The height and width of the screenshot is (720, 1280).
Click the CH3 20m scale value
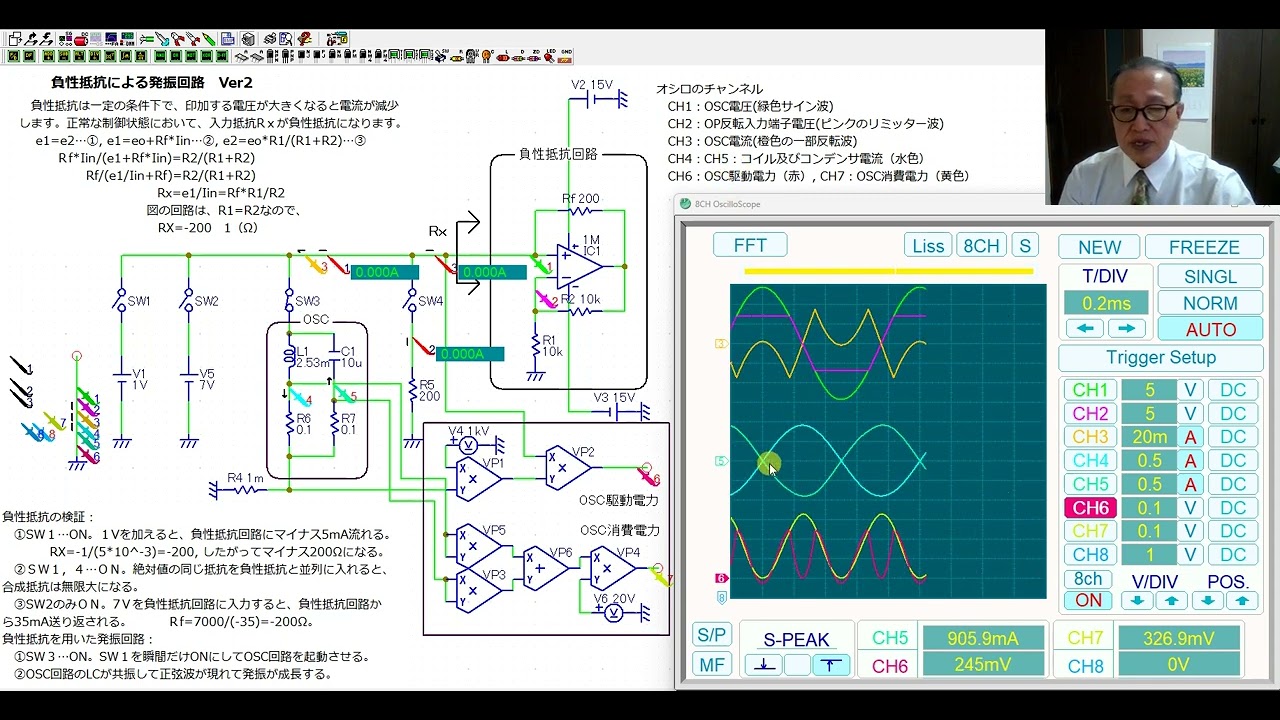tap(1149, 437)
